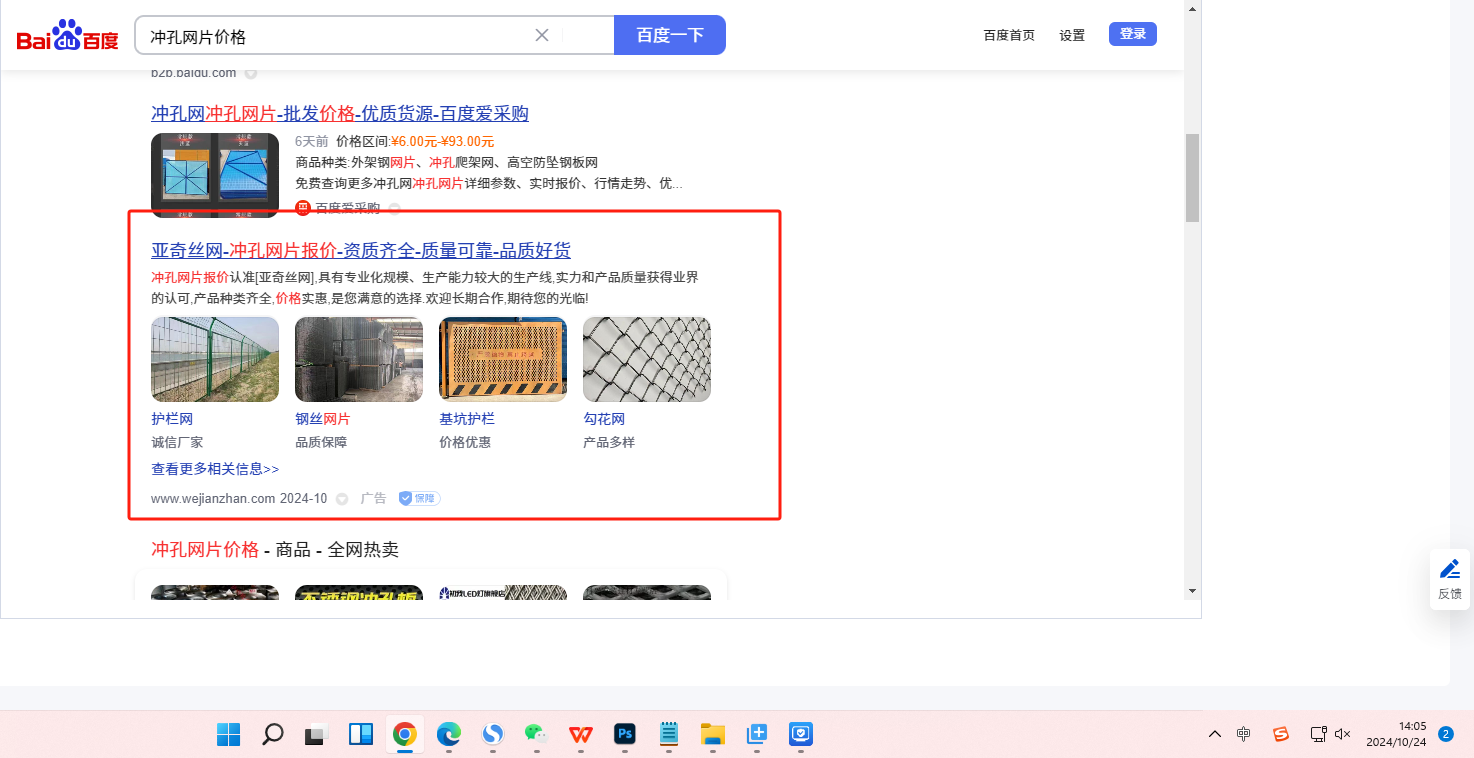Viewport: 1474px width, 758px height.
Task: Open Windows taskbar search
Action: click(x=272, y=735)
